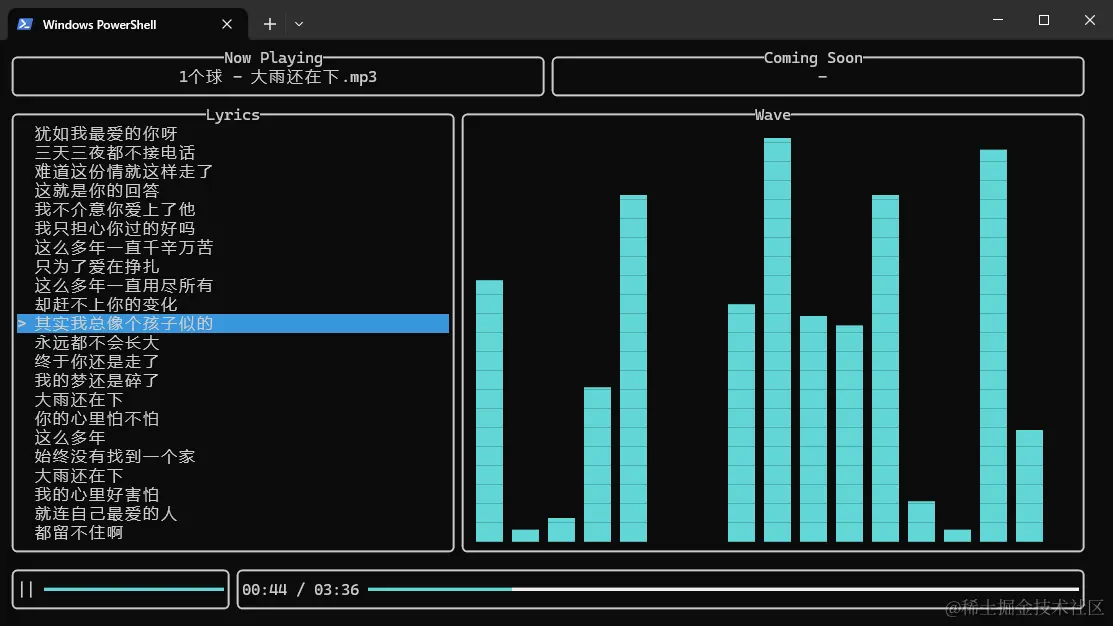The height and width of the screenshot is (626, 1113).
Task: Select lyric line 都留不住啊
Action: click(79, 532)
